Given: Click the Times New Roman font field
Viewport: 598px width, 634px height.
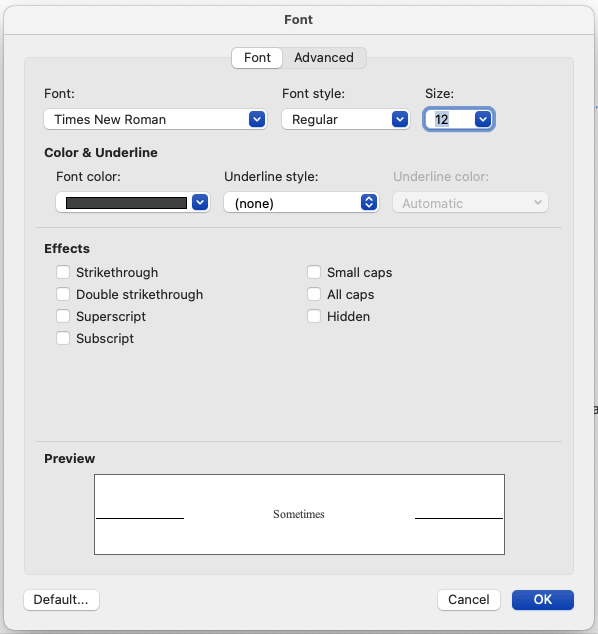Looking at the screenshot, I should [155, 119].
